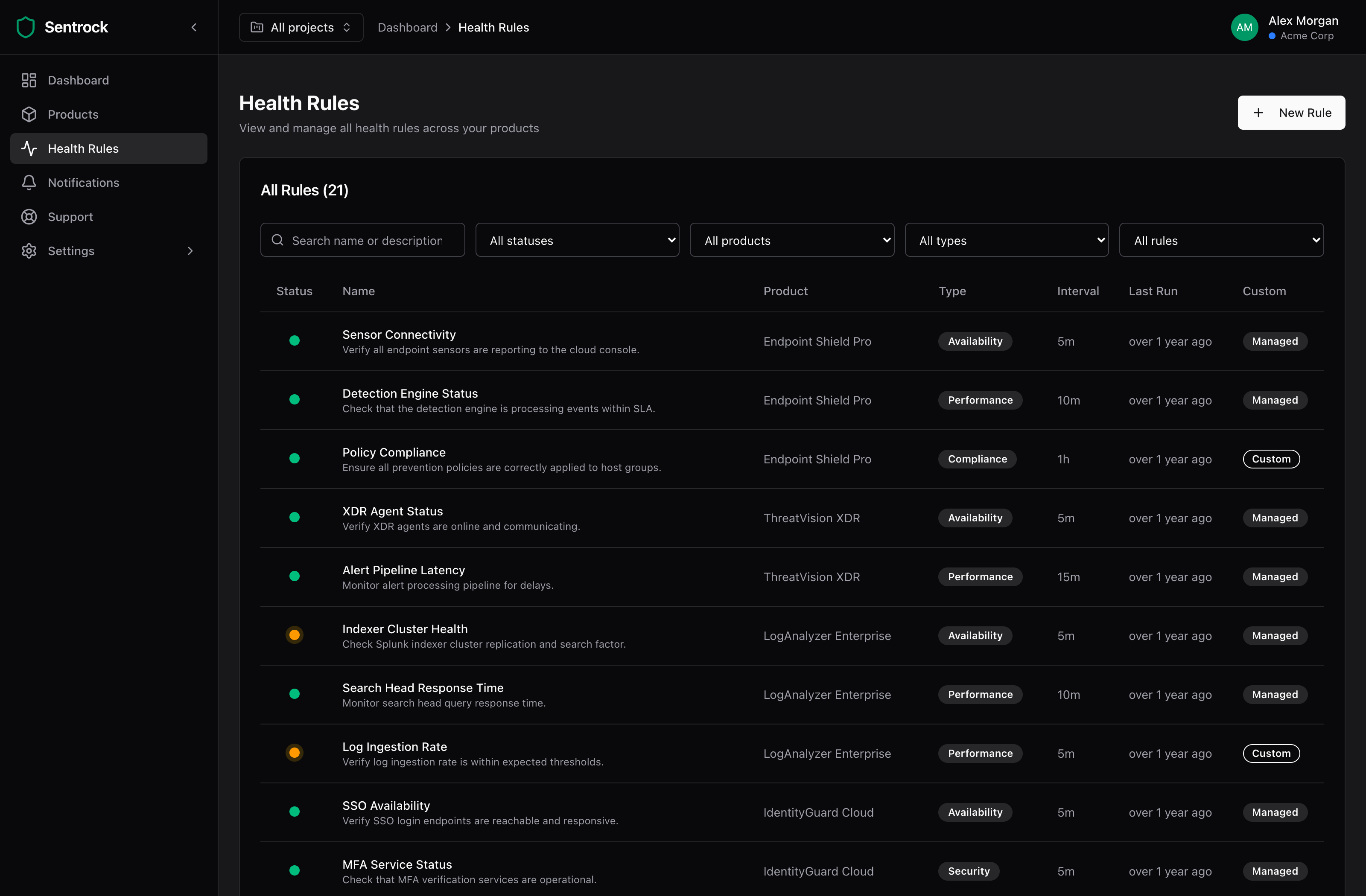The width and height of the screenshot is (1366, 896).
Task: Click the green status dot for MFA Service Status
Action: point(295,871)
